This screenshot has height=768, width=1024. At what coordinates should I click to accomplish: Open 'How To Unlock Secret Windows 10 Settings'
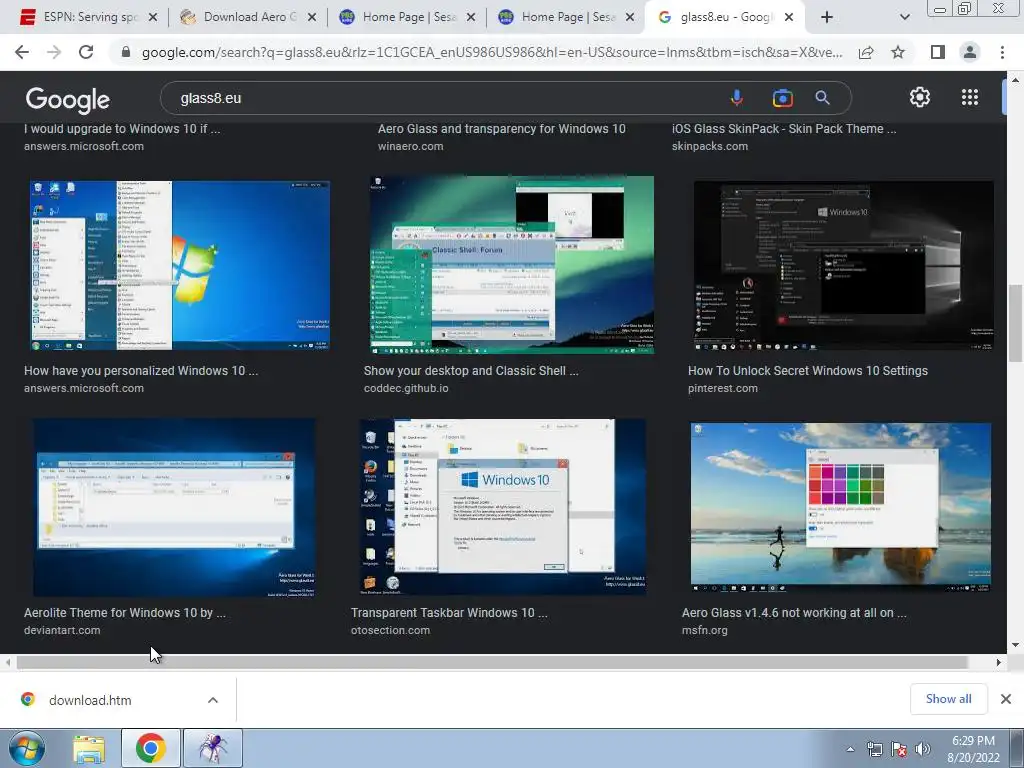click(807, 370)
